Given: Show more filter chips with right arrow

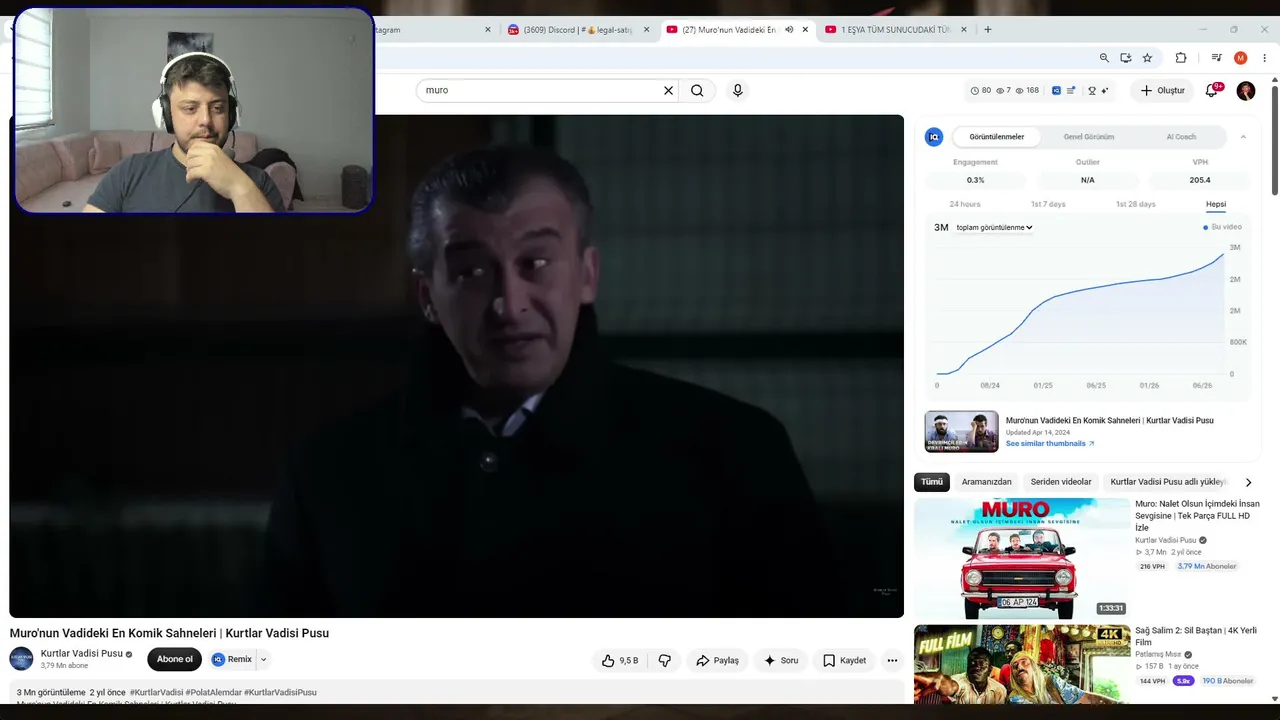Looking at the screenshot, I should coord(1248,482).
